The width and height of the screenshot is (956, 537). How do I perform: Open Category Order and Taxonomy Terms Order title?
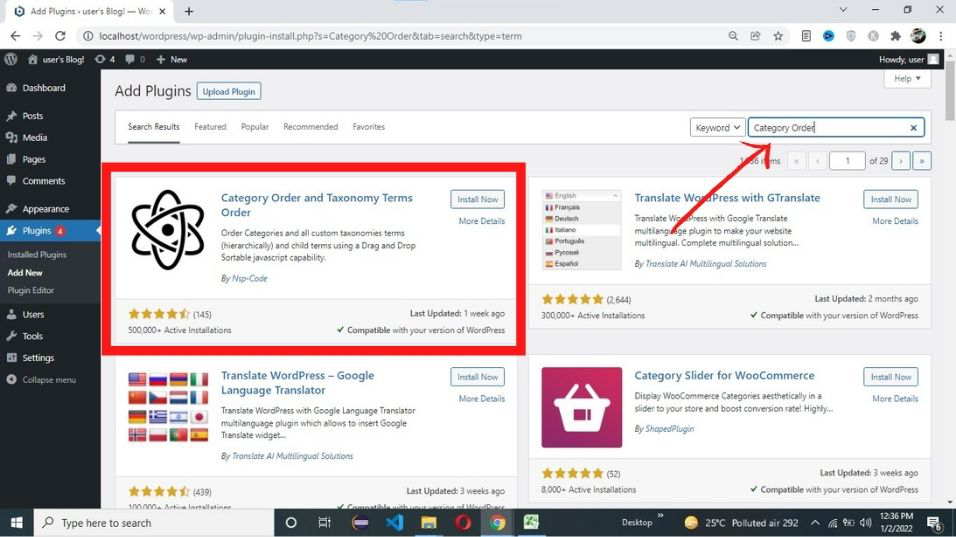316,205
